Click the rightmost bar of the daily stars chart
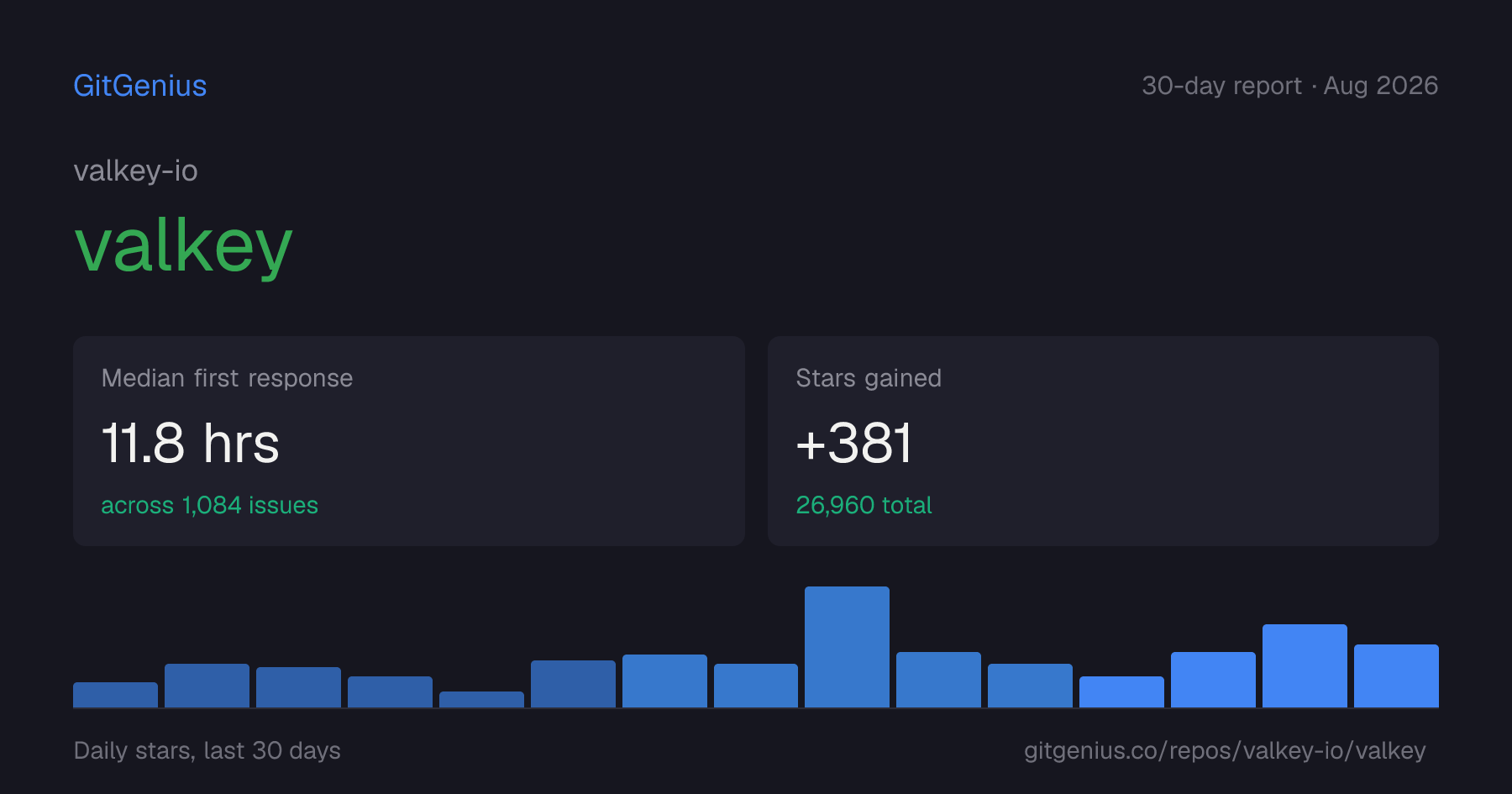 pos(1396,676)
